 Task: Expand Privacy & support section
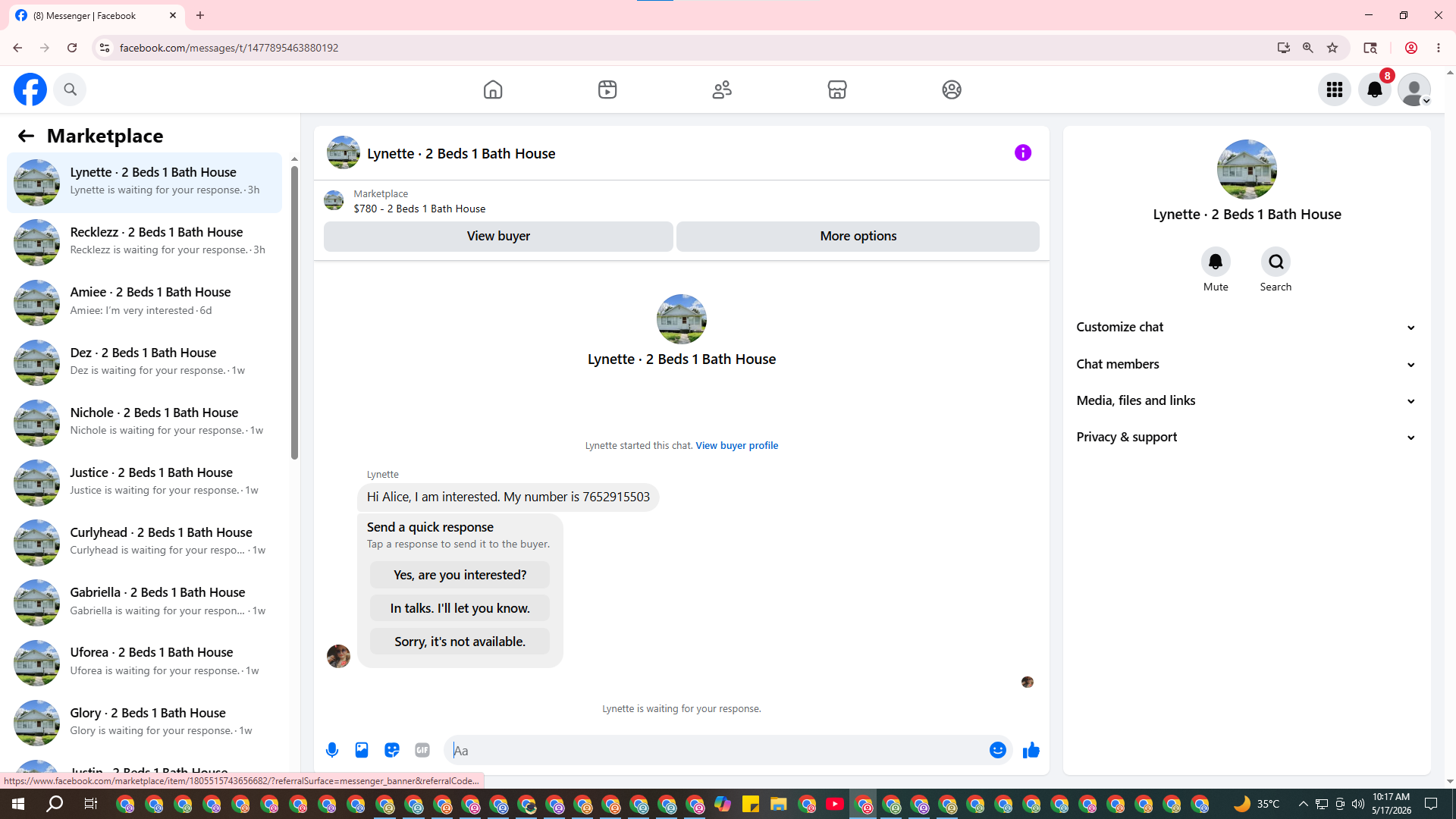click(x=1247, y=437)
